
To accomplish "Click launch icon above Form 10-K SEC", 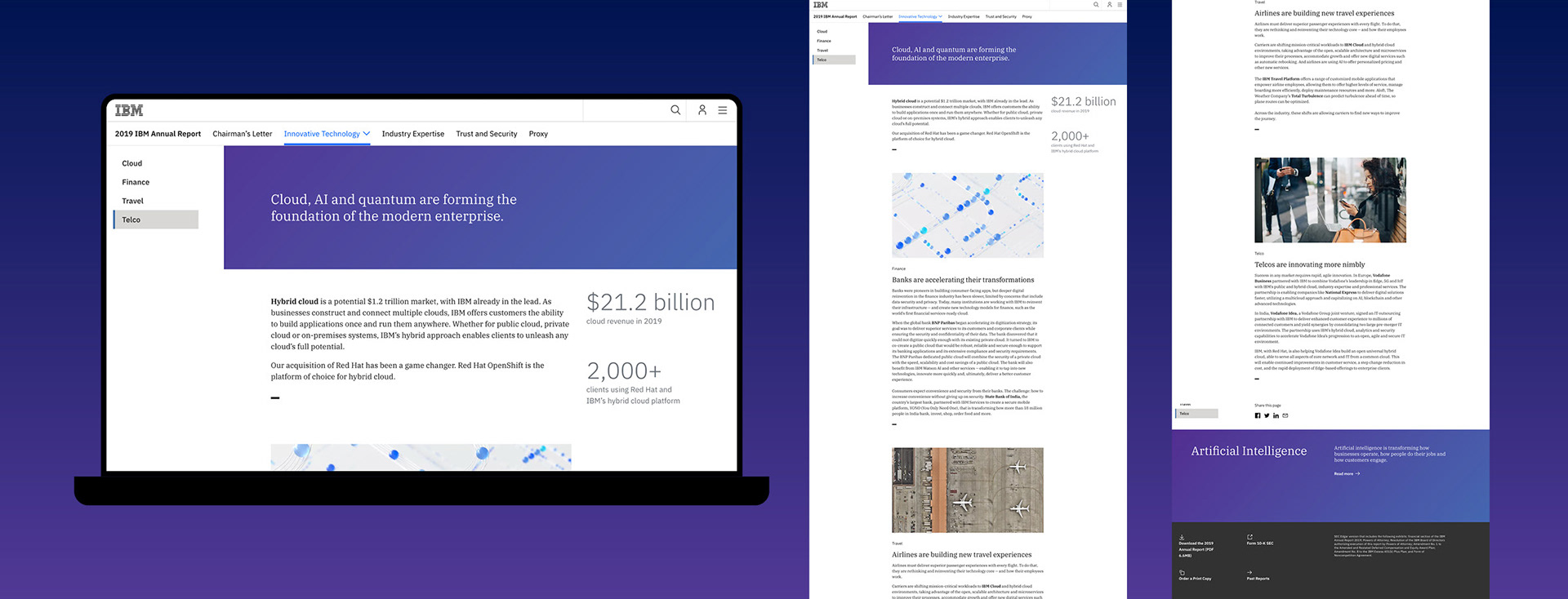I will coord(1250,537).
